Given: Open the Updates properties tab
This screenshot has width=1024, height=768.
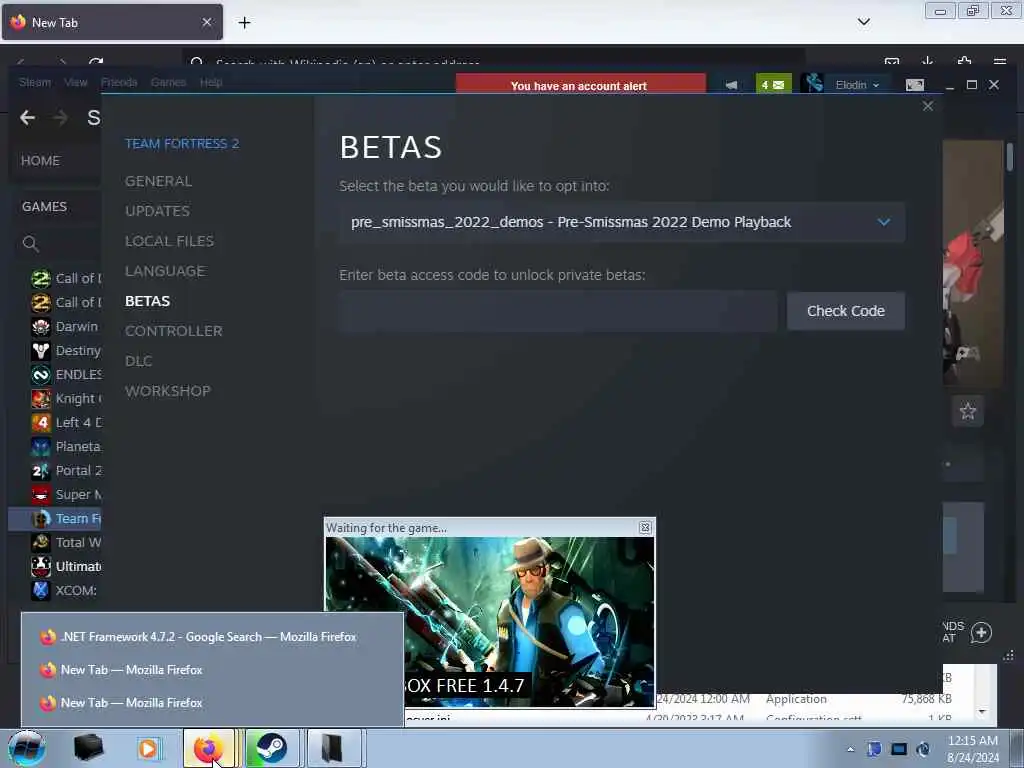Looking at the screenshot, I should click(157, 211).
